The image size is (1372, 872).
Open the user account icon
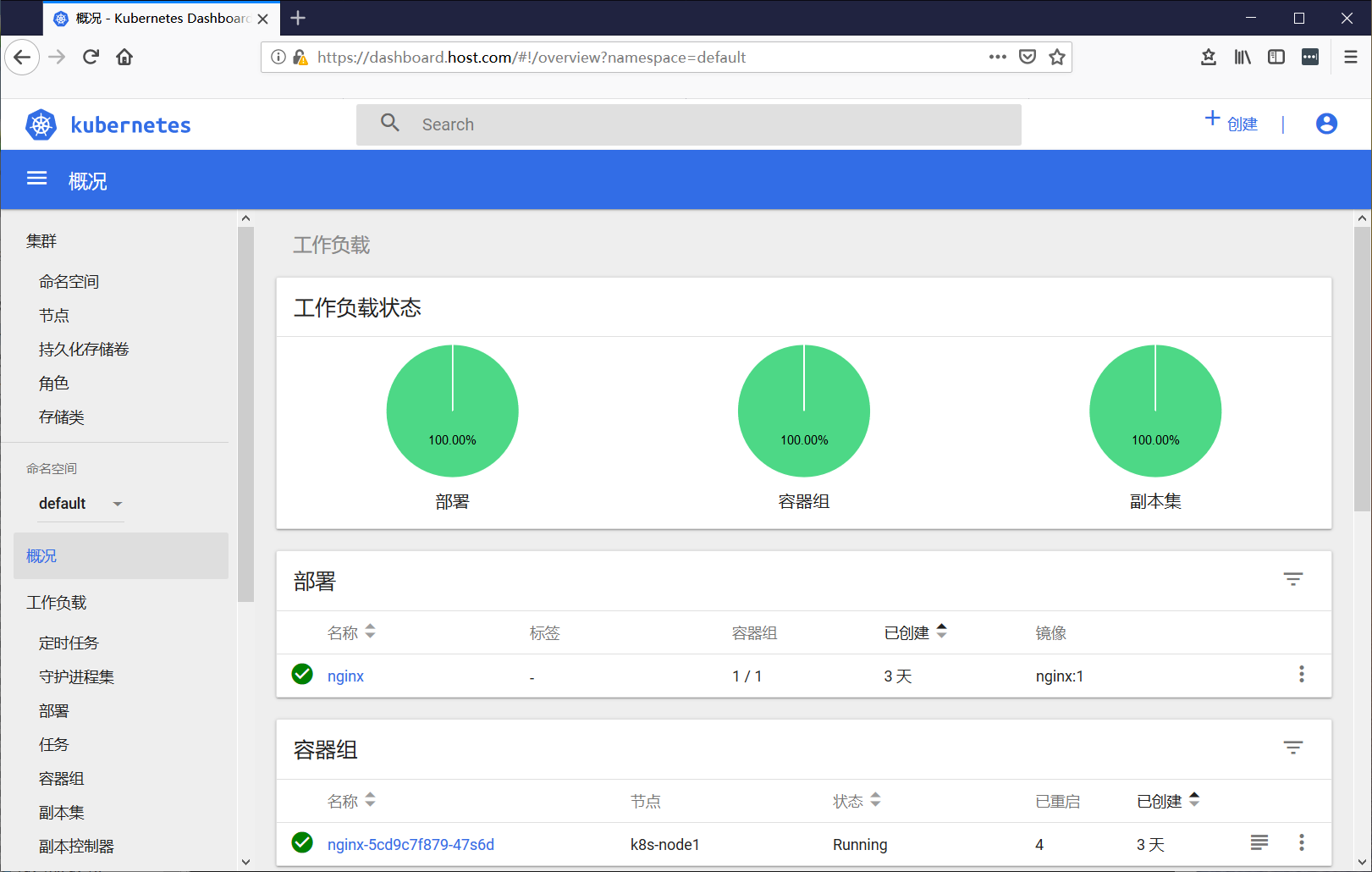coord(1325,124)
